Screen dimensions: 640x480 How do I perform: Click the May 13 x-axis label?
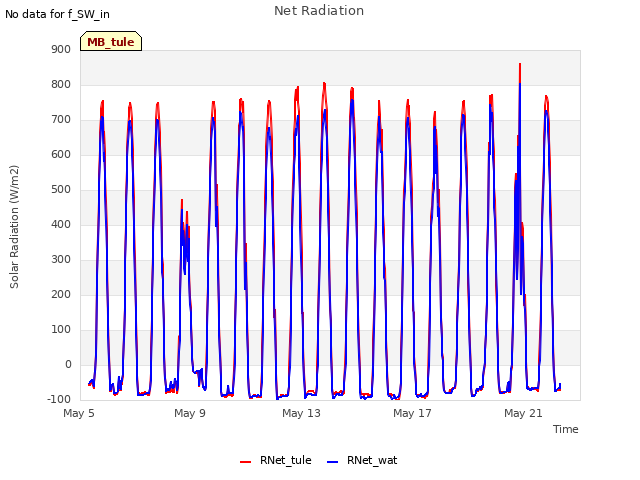[301, 413]
